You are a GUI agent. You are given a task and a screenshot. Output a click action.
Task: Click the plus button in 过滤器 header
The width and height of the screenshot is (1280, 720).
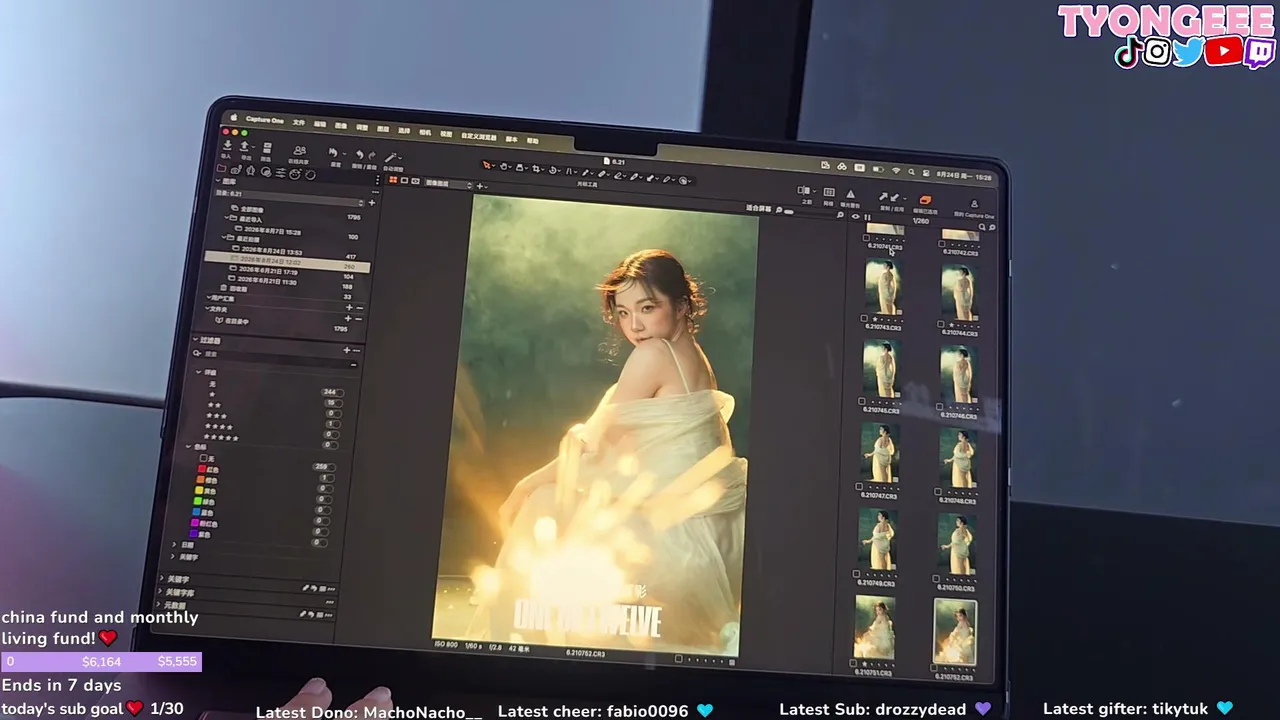click(x=347, y=350)
